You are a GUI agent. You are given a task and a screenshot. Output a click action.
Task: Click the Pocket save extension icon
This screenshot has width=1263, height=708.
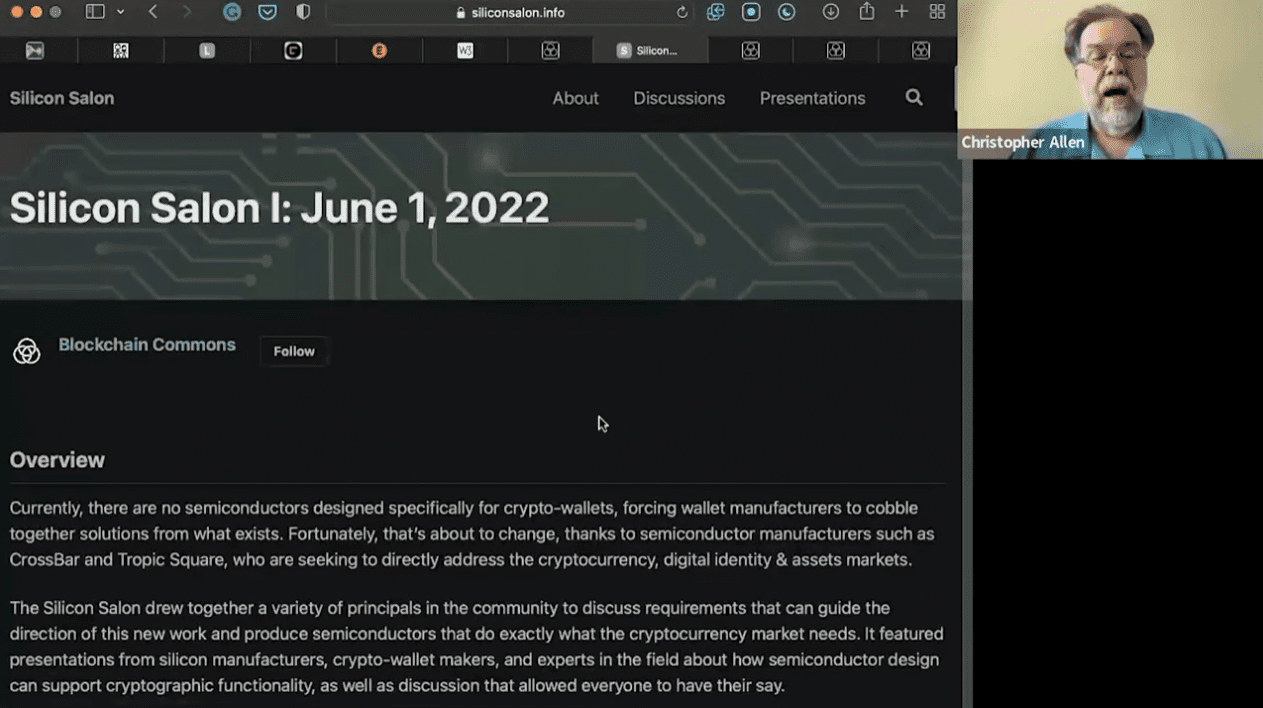click(267, 12)
